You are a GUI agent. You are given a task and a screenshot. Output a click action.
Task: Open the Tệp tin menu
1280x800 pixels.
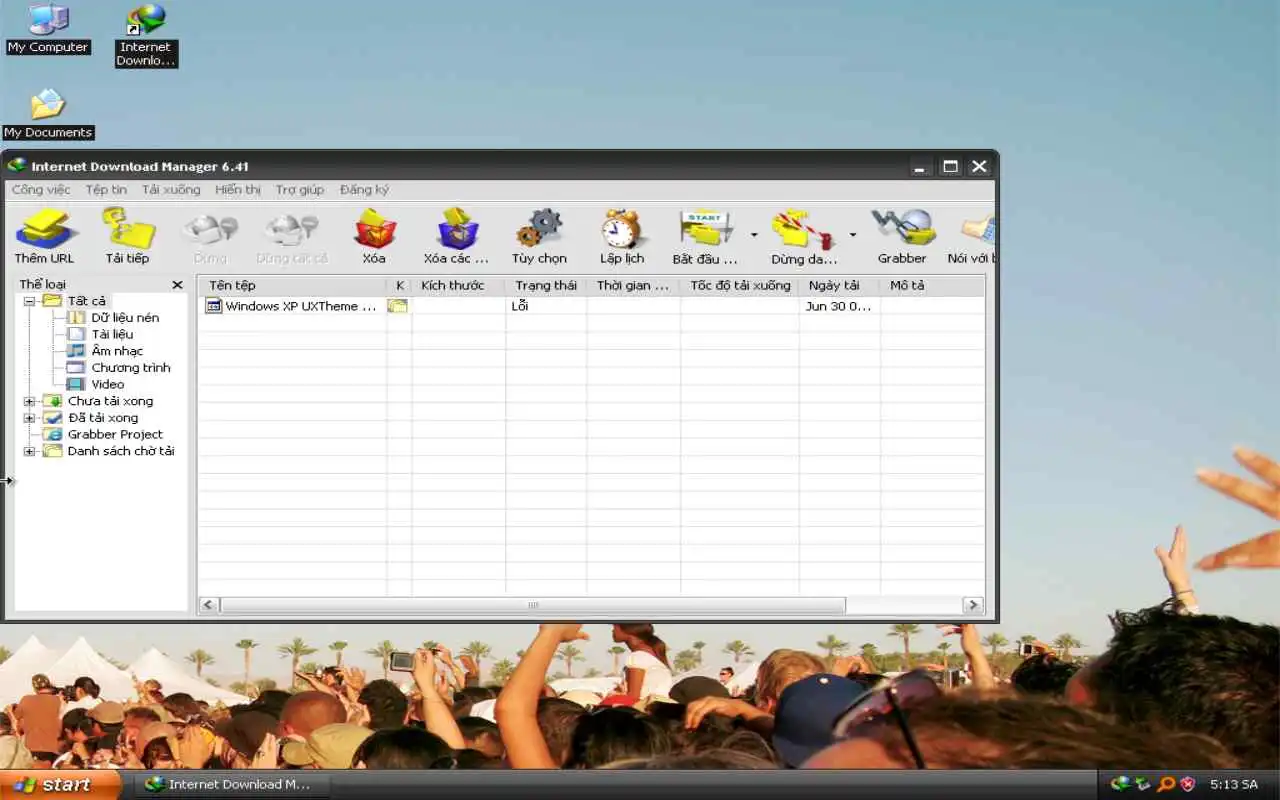(106, 189)
